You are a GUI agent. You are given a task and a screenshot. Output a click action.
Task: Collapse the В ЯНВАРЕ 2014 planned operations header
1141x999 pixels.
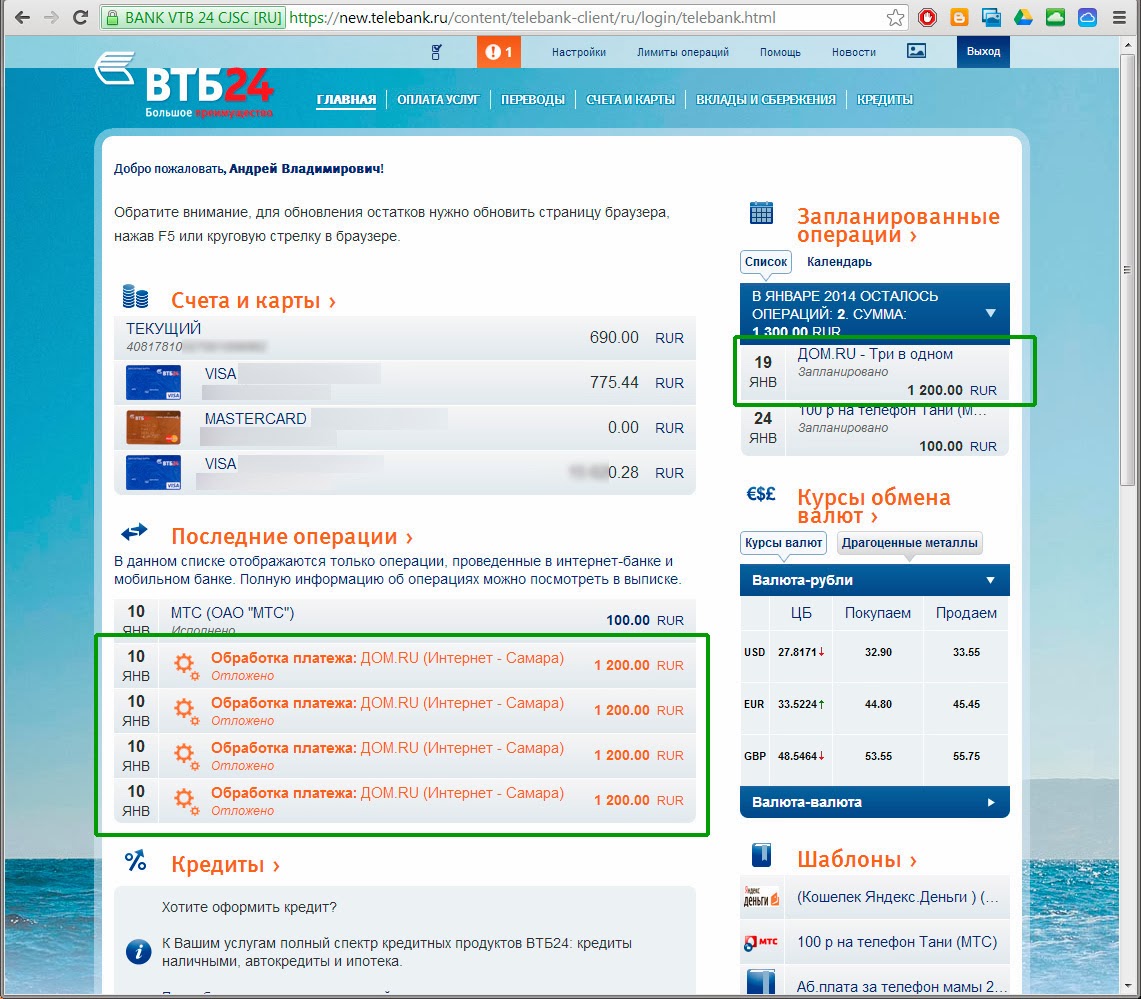(875, 314)
